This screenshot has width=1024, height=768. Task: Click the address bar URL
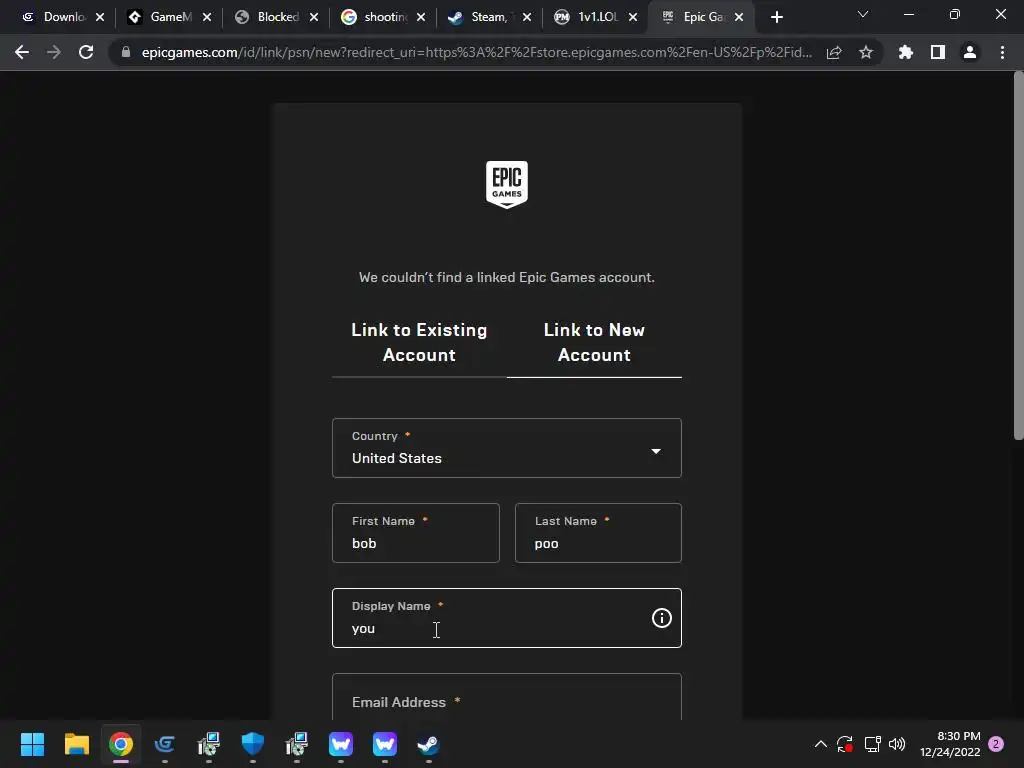tap(477, 52)
